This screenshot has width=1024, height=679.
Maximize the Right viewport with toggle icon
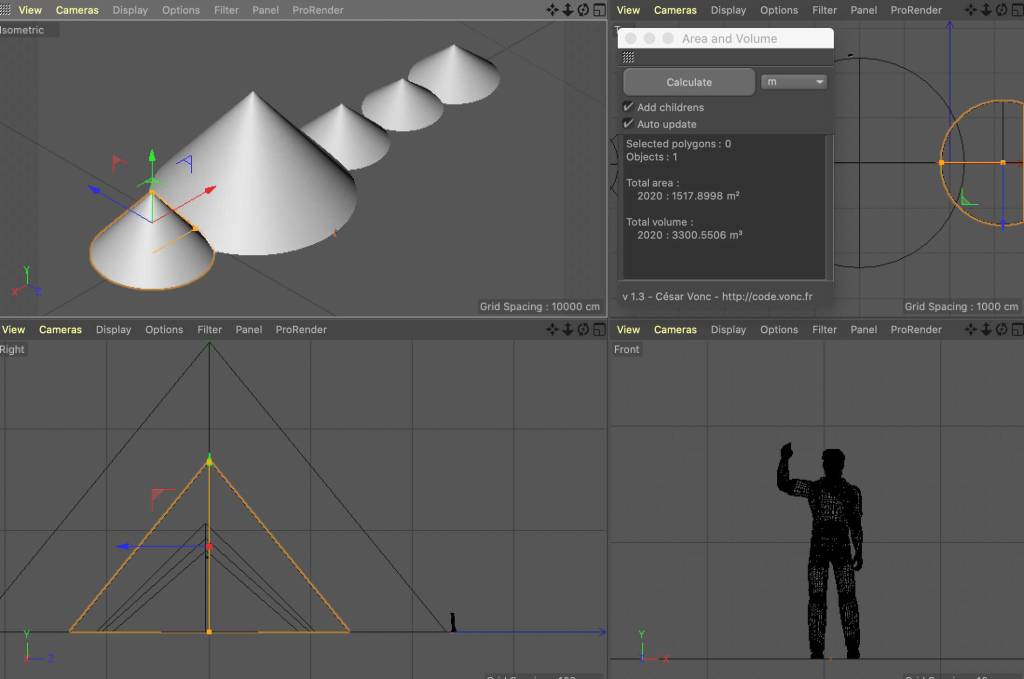(x=598, y=330)
